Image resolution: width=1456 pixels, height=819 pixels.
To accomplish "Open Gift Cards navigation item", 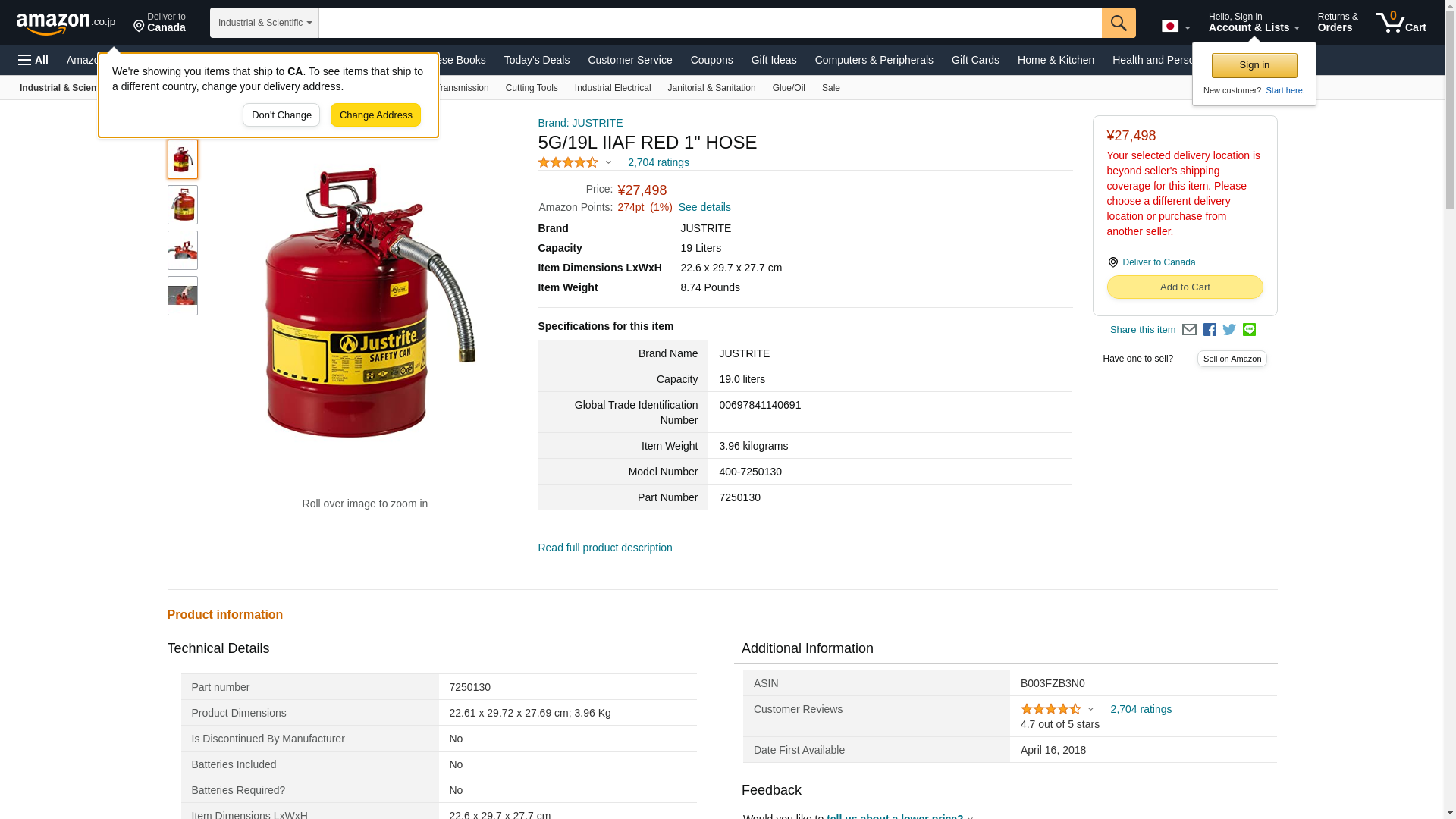I will point(974,60).
